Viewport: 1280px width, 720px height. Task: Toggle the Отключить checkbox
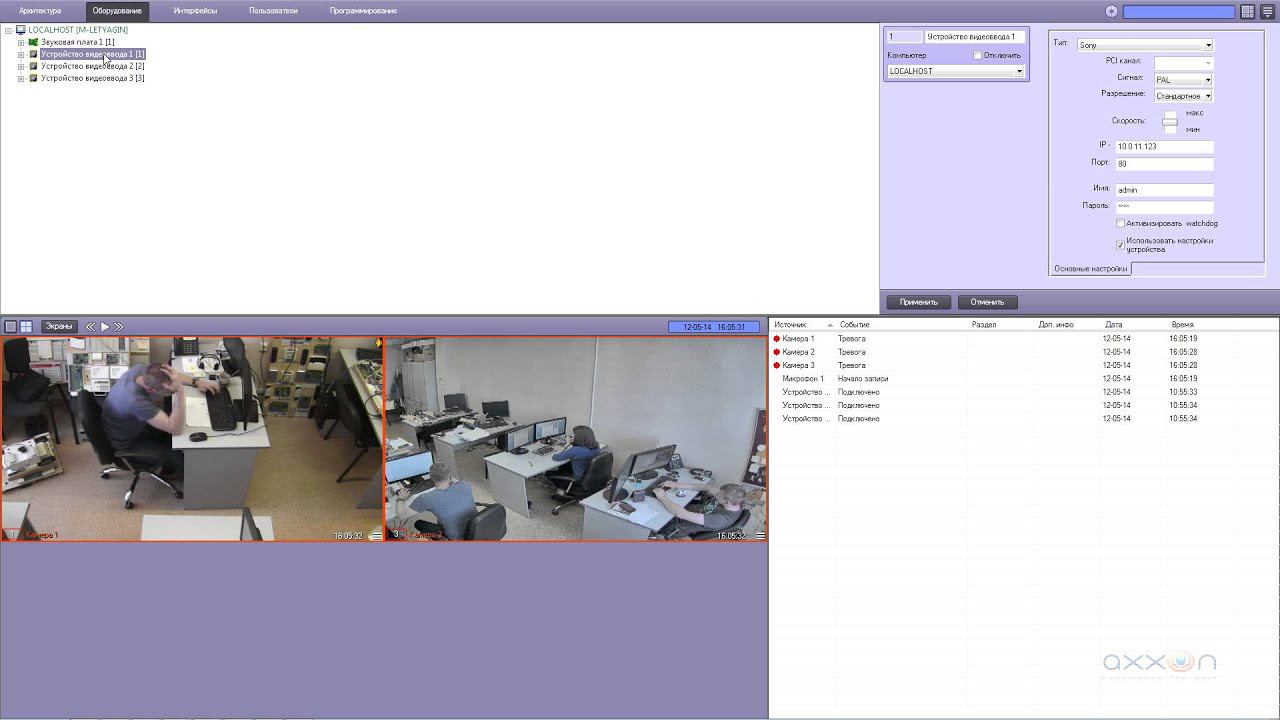click(x=978, y=55)
